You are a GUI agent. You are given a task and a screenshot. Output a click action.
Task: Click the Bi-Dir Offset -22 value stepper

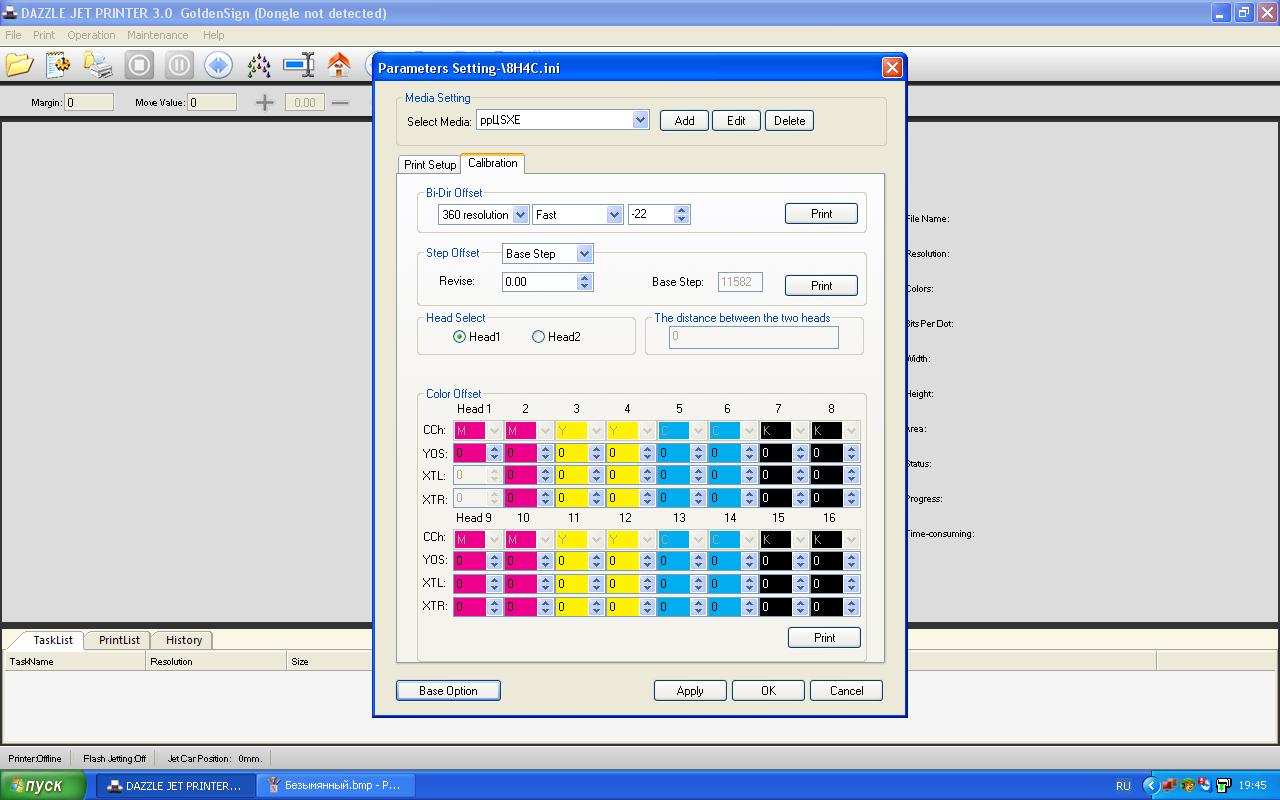pyautogui.click(x=681, y=214)
